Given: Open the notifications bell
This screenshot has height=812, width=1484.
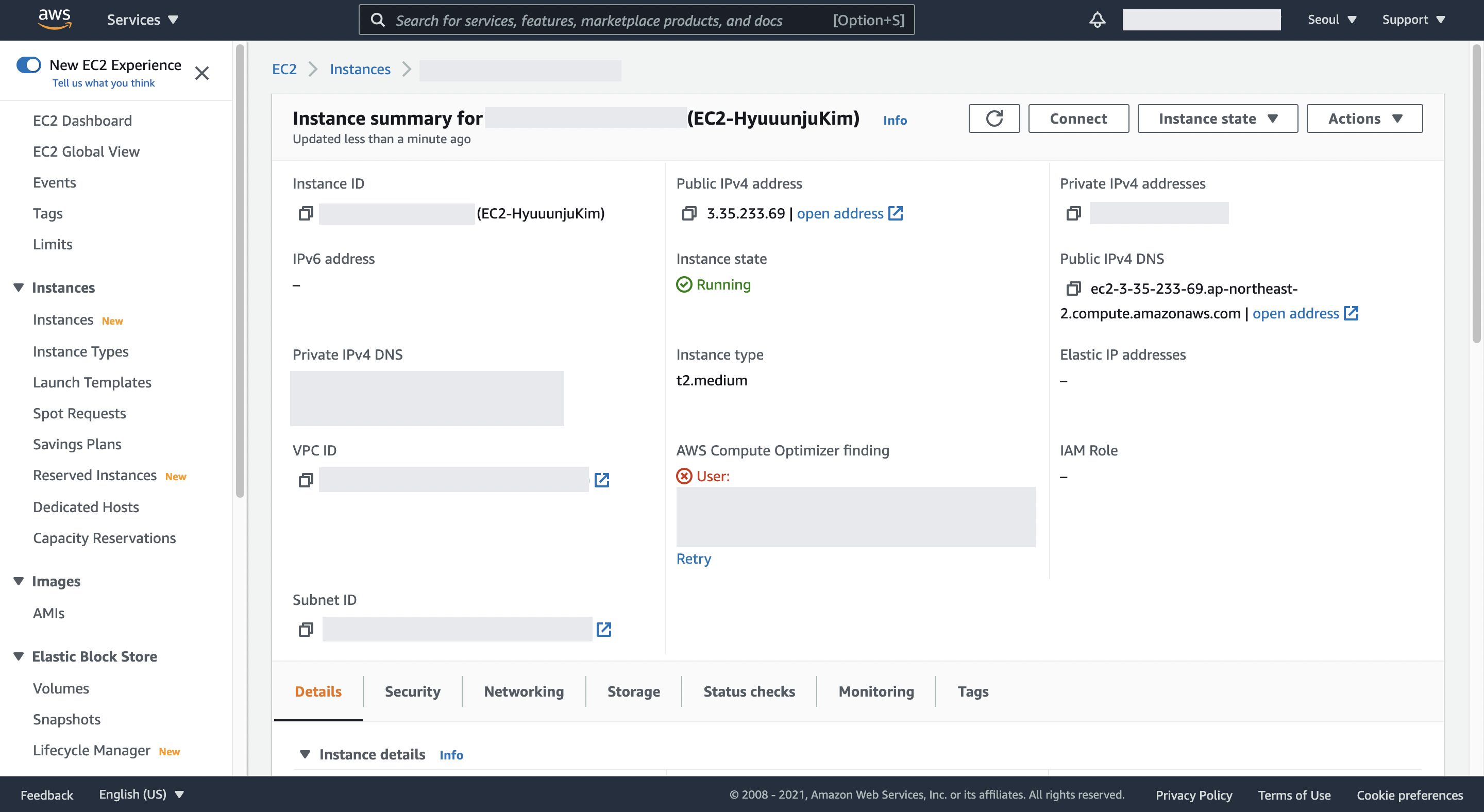Looking at the screenshot, I should pyautogui.click(x=1097, y=20).
